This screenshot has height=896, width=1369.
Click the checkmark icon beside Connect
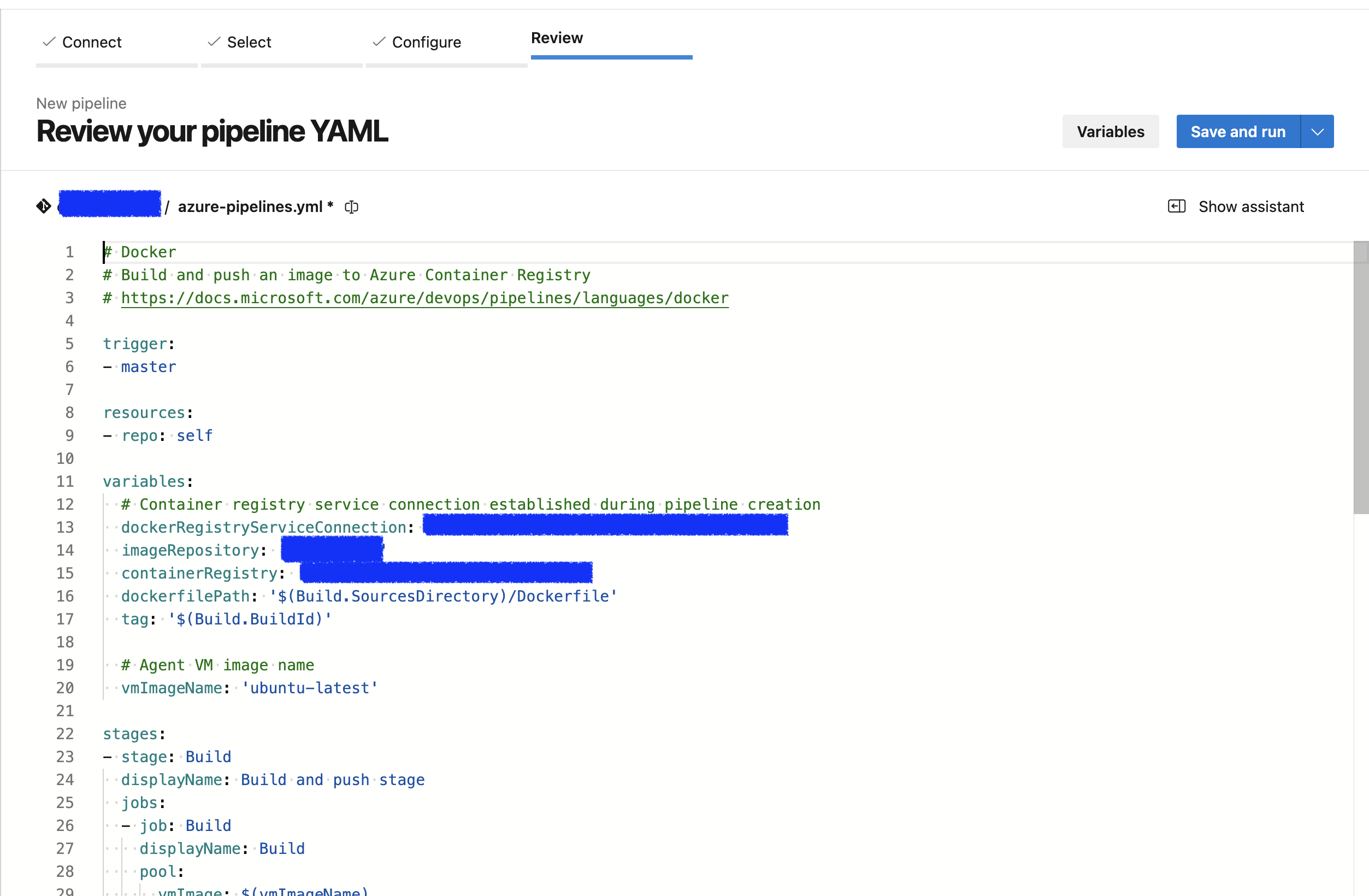pyautogui.click(x=49, y=42)
